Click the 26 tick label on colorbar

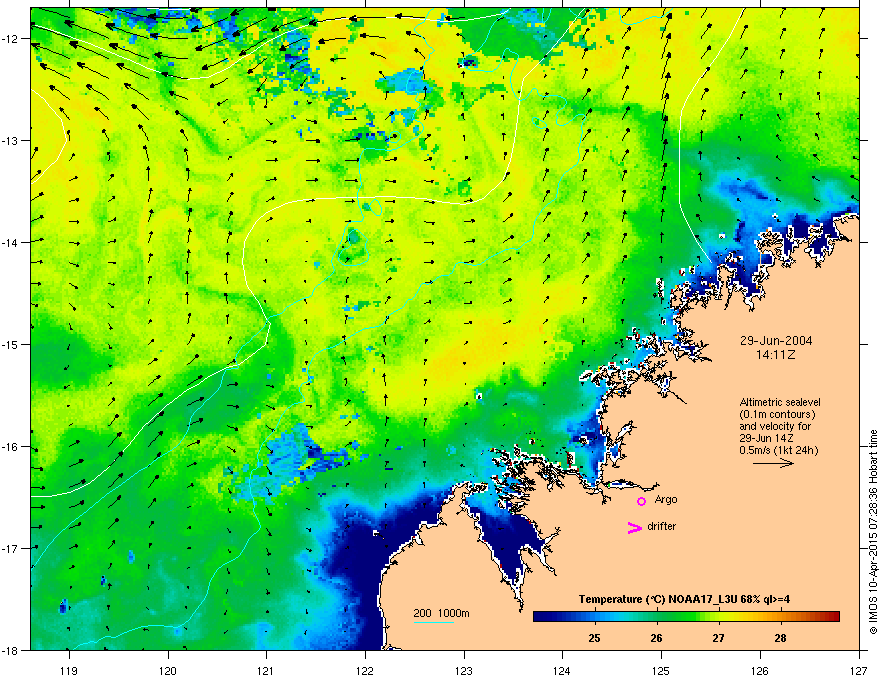[656, 638]
